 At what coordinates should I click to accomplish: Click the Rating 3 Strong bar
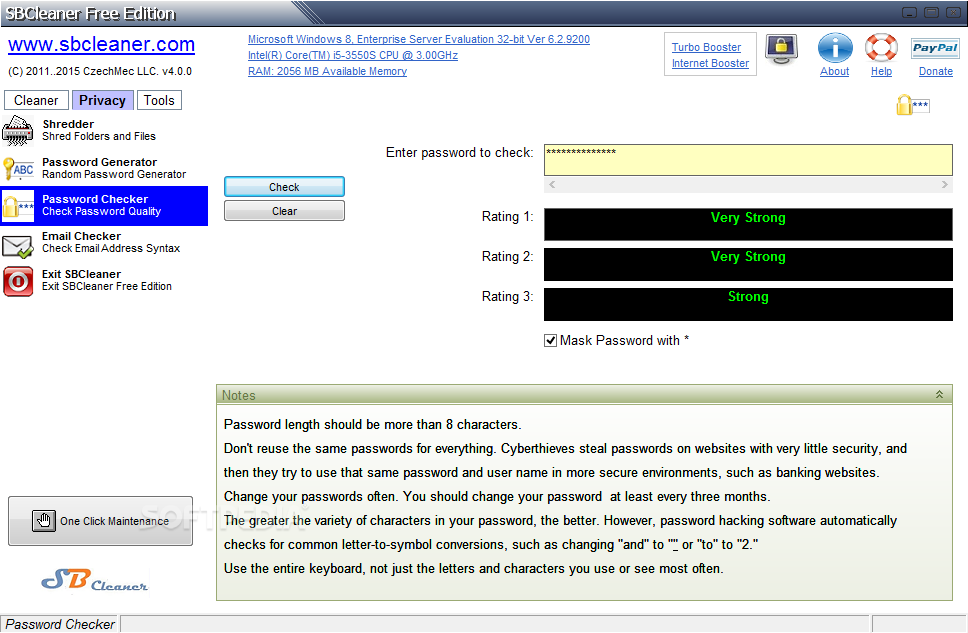coord(748,304)
